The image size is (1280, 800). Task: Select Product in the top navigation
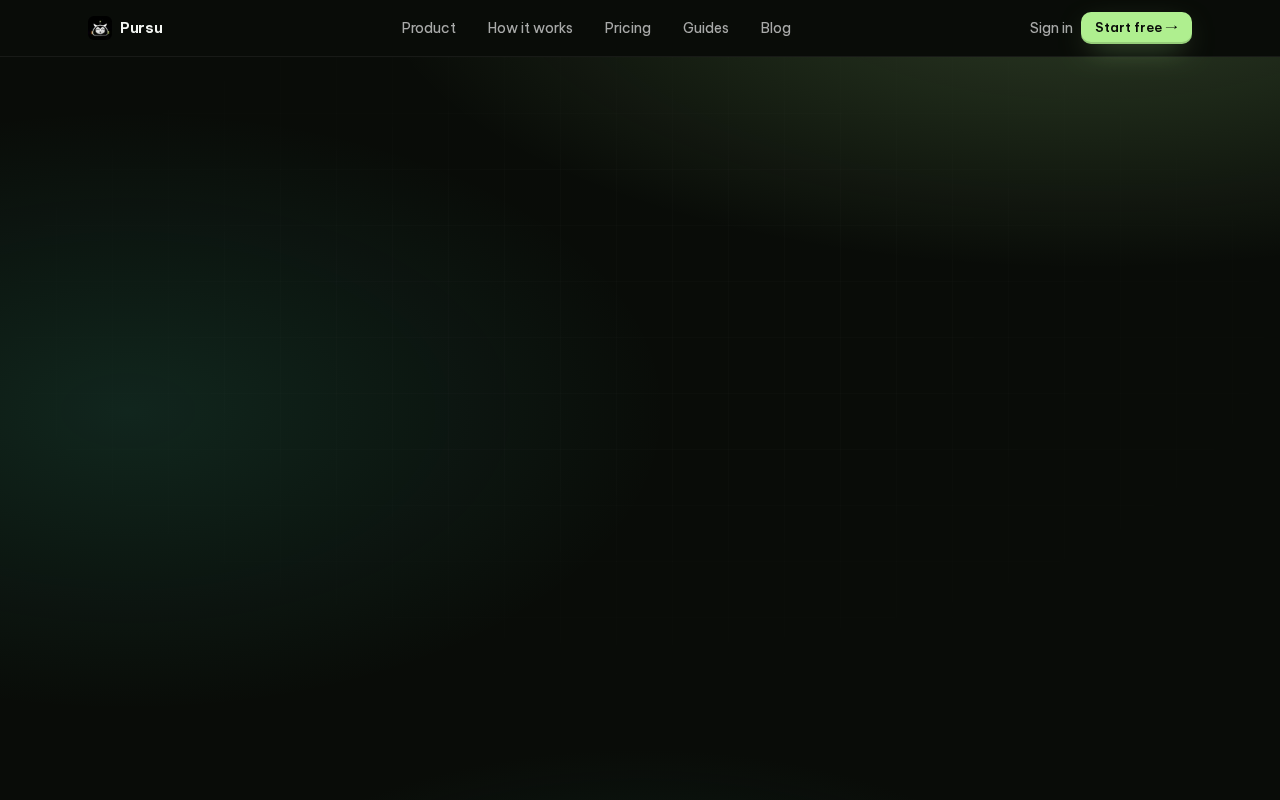coord(429,28)
